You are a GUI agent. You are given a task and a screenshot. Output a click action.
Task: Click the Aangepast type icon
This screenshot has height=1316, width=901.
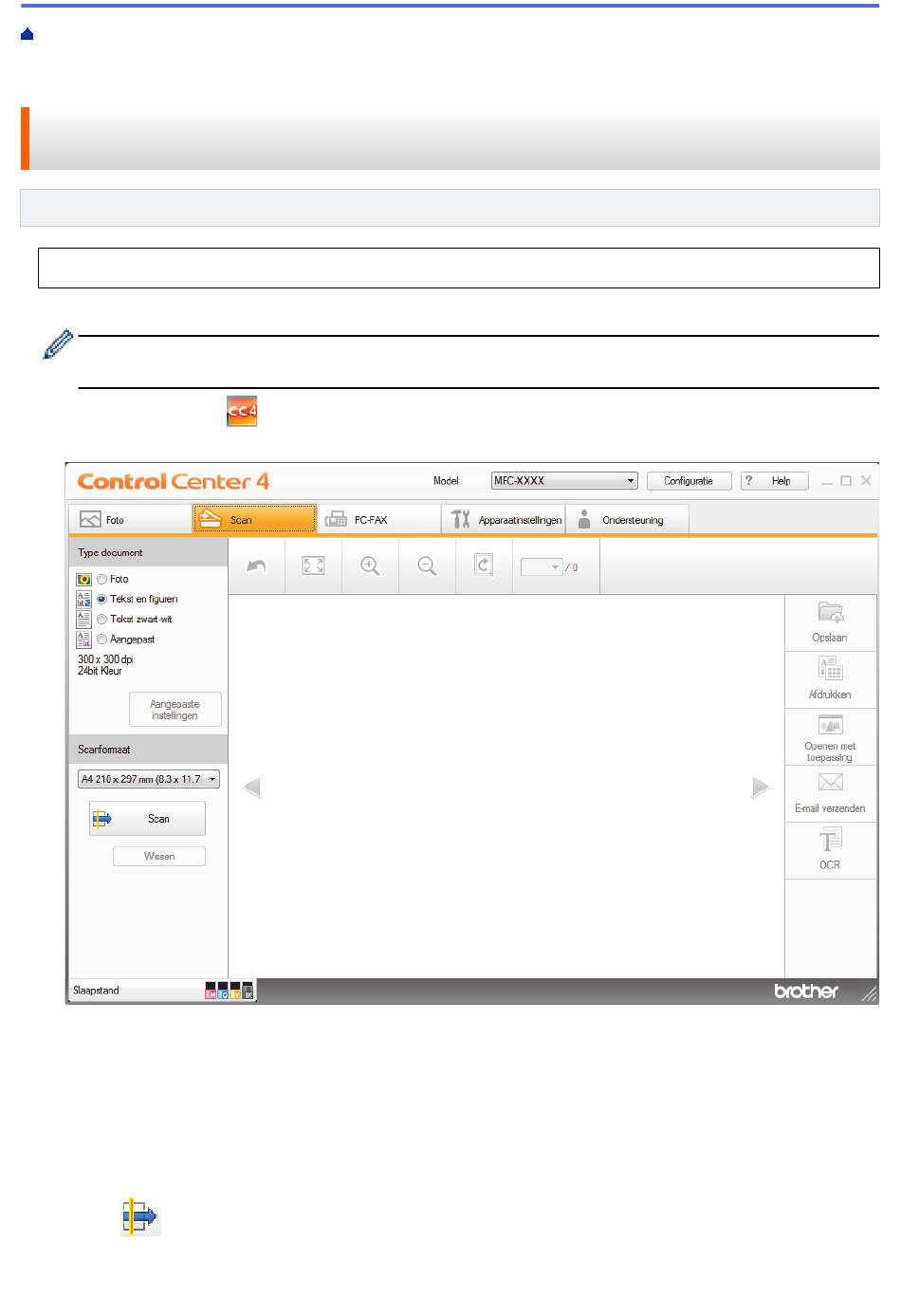click(x=83, y=639)
